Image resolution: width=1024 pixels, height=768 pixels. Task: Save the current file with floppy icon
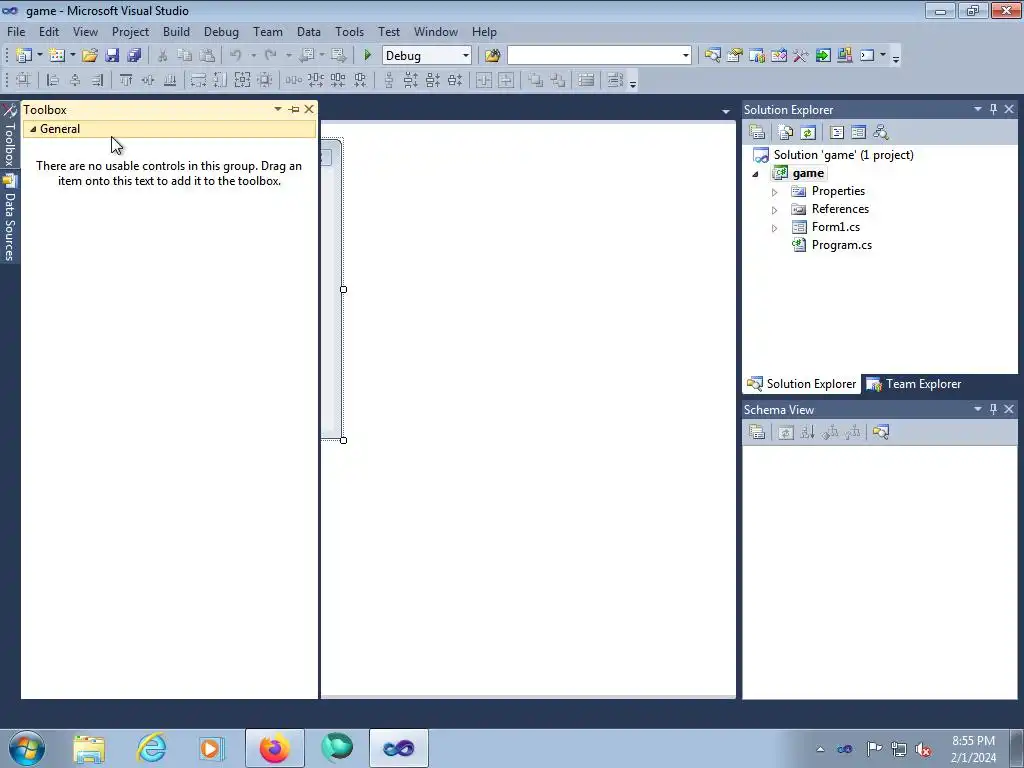click(x=112, y=56)
